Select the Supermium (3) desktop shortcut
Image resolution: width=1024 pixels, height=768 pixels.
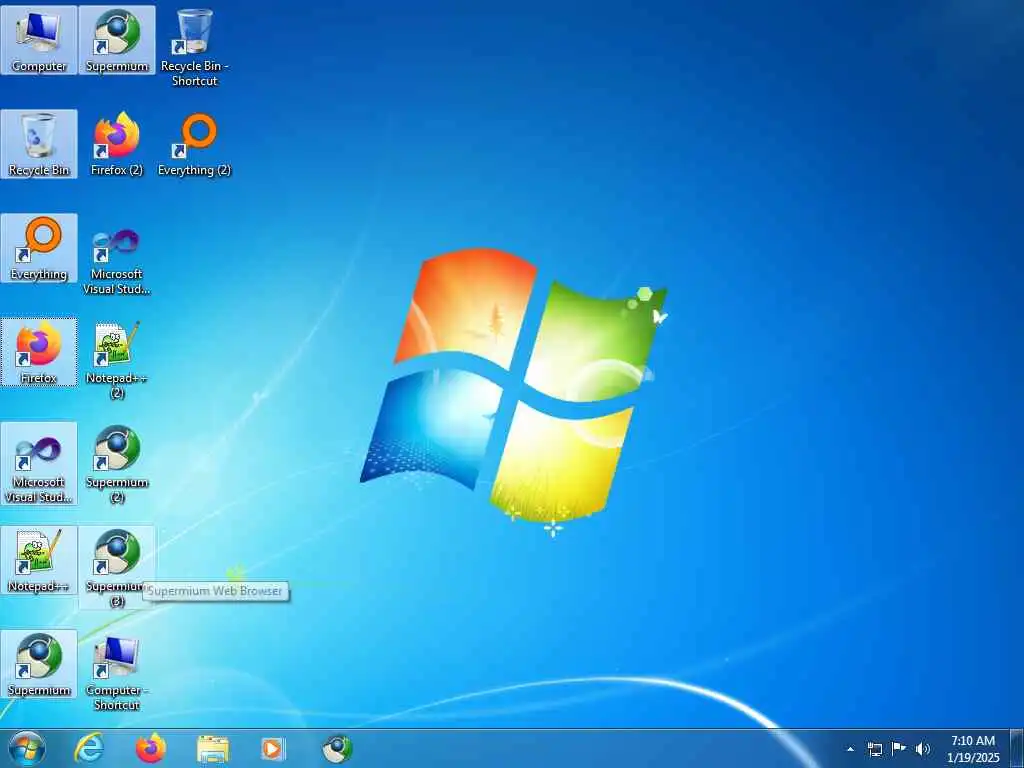(x=117, y=568)
